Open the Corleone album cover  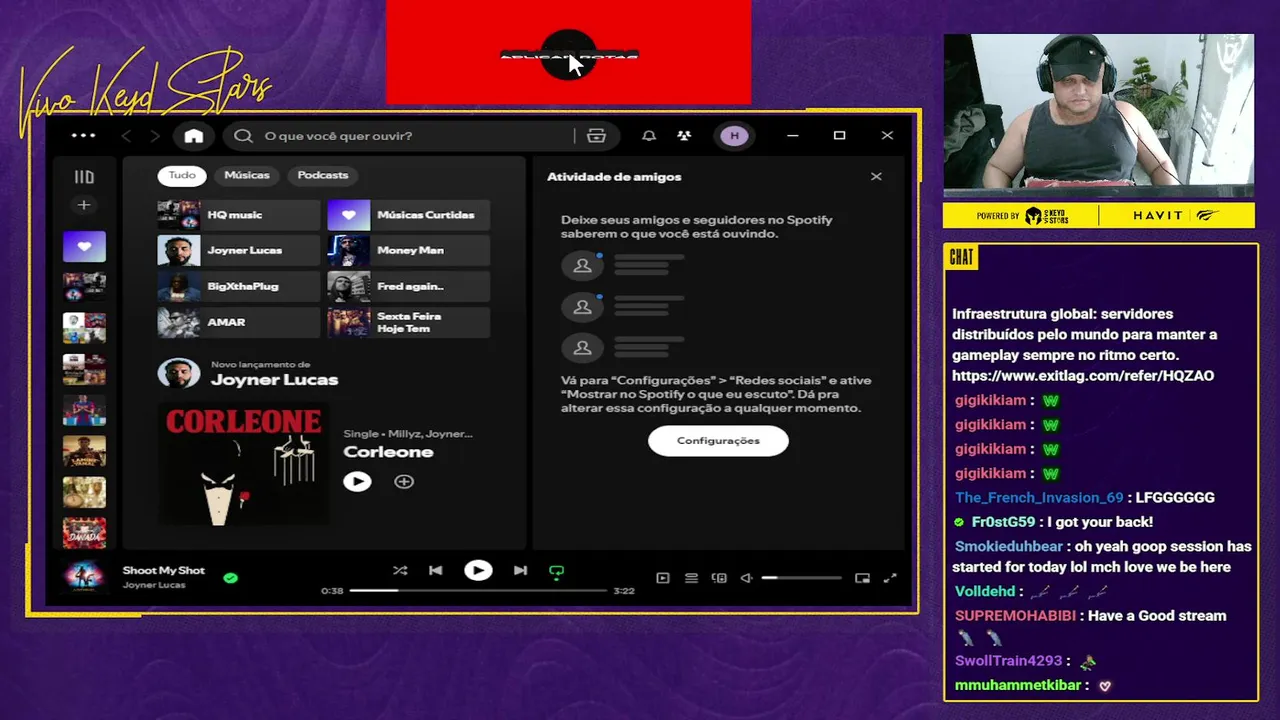pos(243,464)
